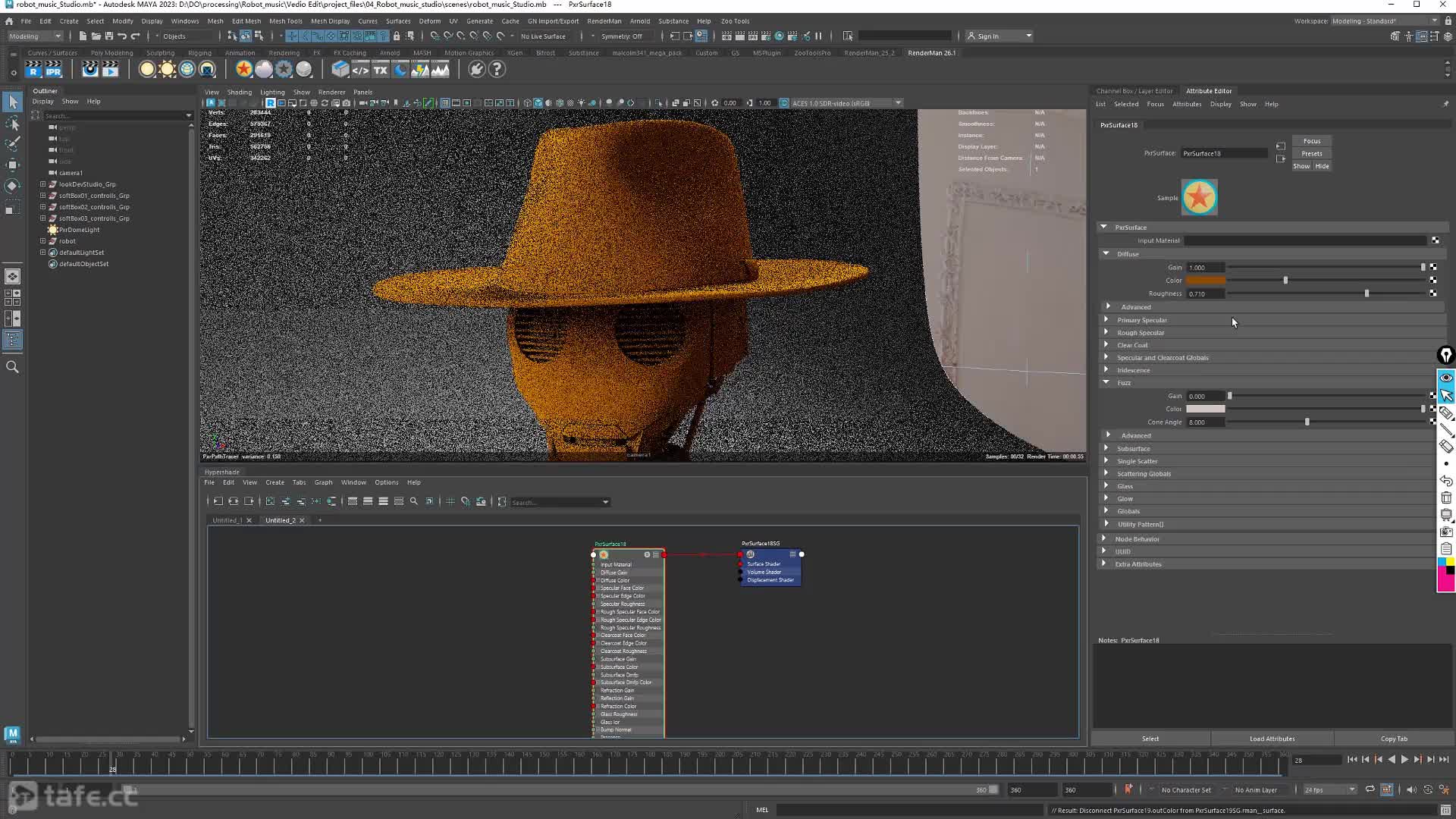Click the map icon next to Diffuse Color
Image resolution: width=1456 pixels, height=819 pixels.
[1433, 281]
